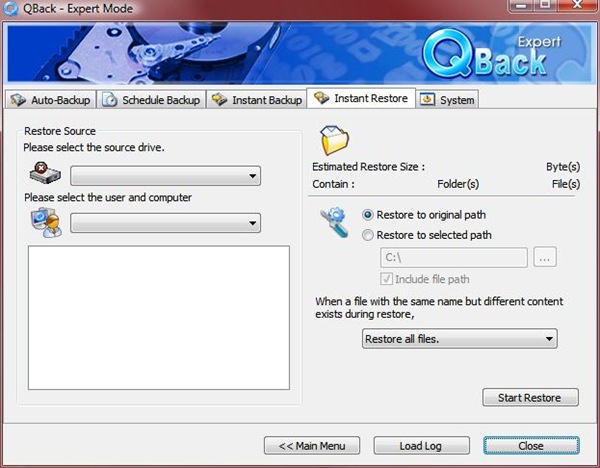Image resolution: width=600 pixels, height=468 pixels.
Task: Expand the user and computer dropdown
Action: 166,224
